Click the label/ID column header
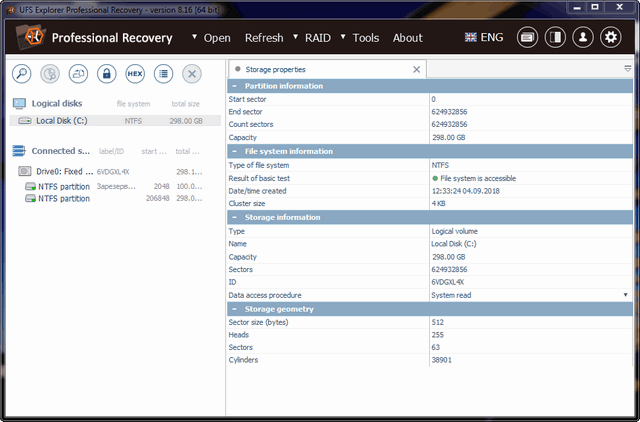The width and height of the screenshot is (640, 422). (x=111, y=151)
